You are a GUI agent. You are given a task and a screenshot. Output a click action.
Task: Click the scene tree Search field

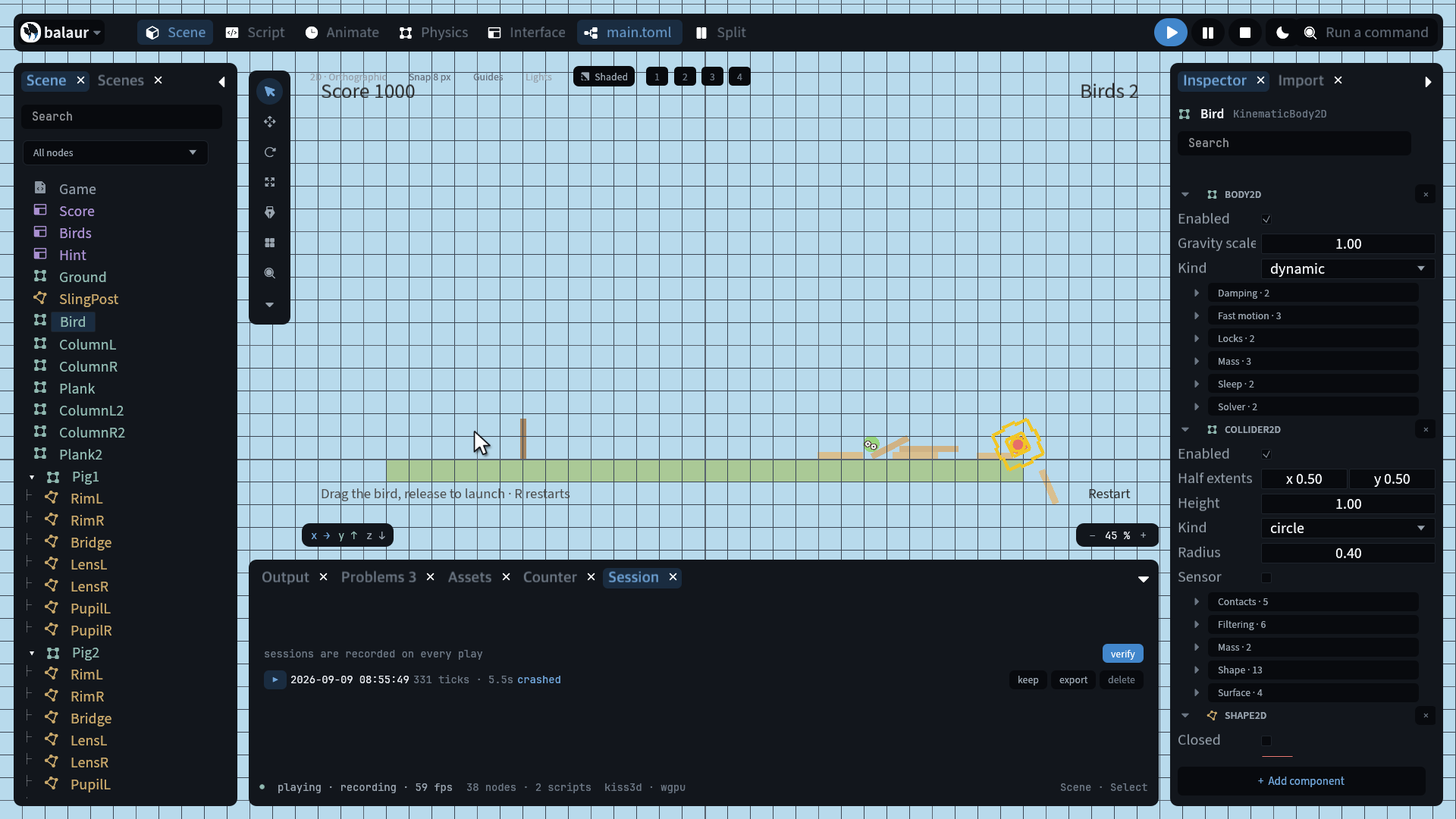[x=121, y=117]
